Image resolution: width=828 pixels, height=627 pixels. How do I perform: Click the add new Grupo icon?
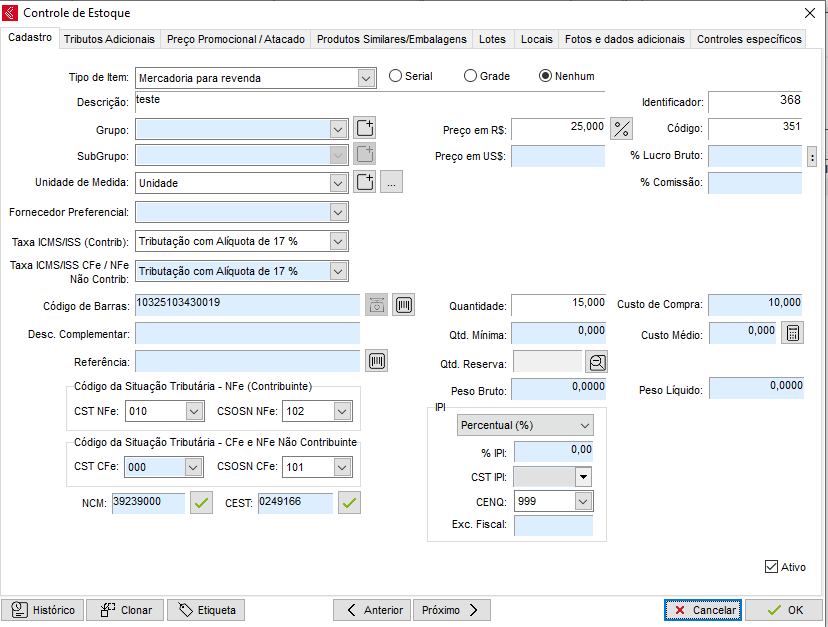(x=365, y=128)
